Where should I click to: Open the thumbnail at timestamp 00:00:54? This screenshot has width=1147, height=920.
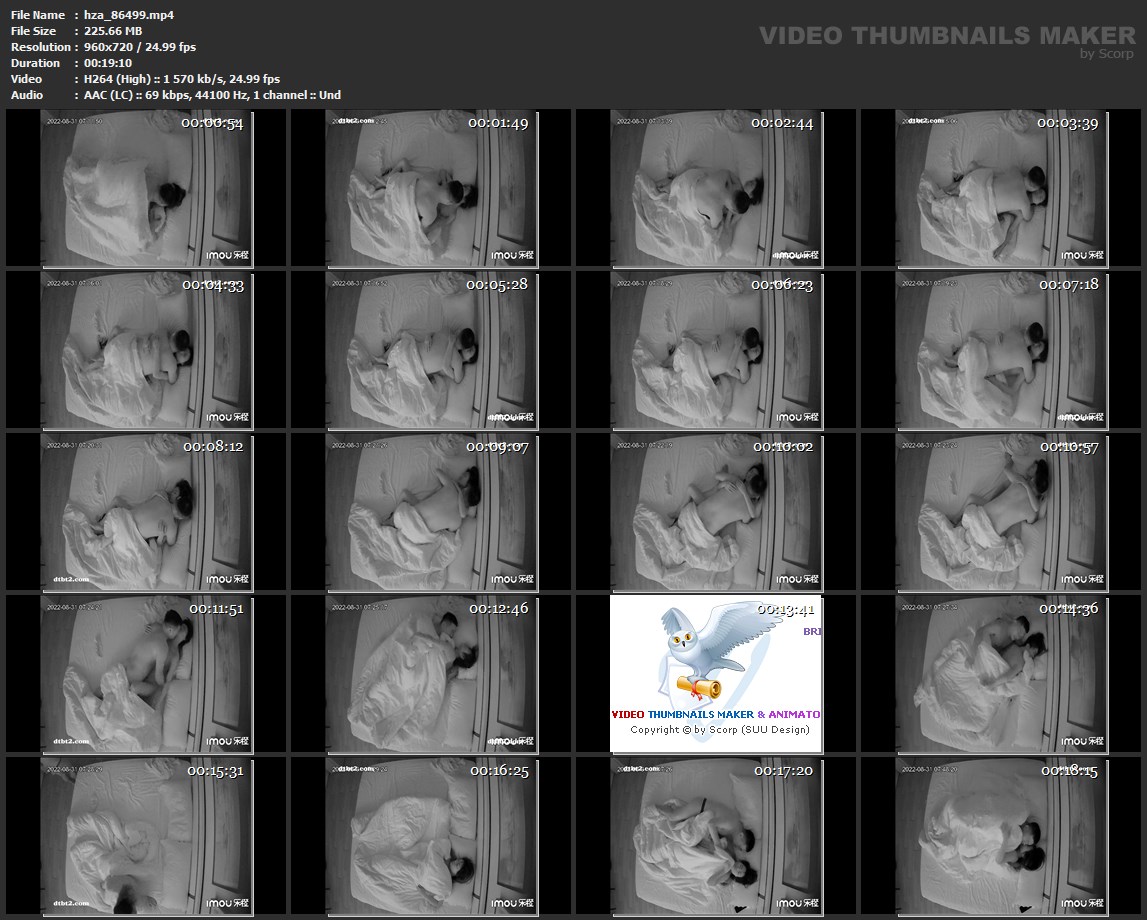[147, 188]
